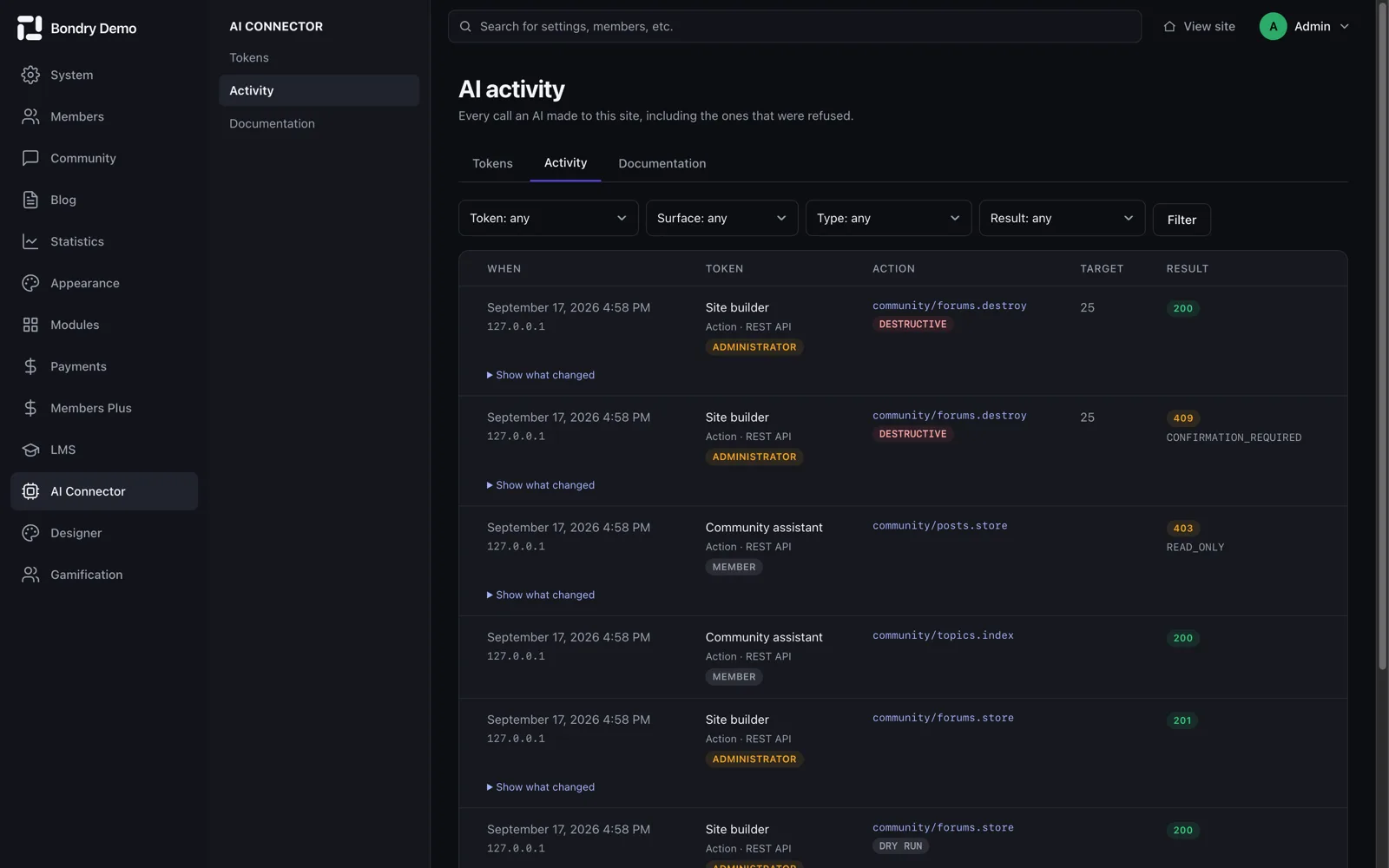Click the Filter button
This screenshot has width=1389, height=868.
1182,220
